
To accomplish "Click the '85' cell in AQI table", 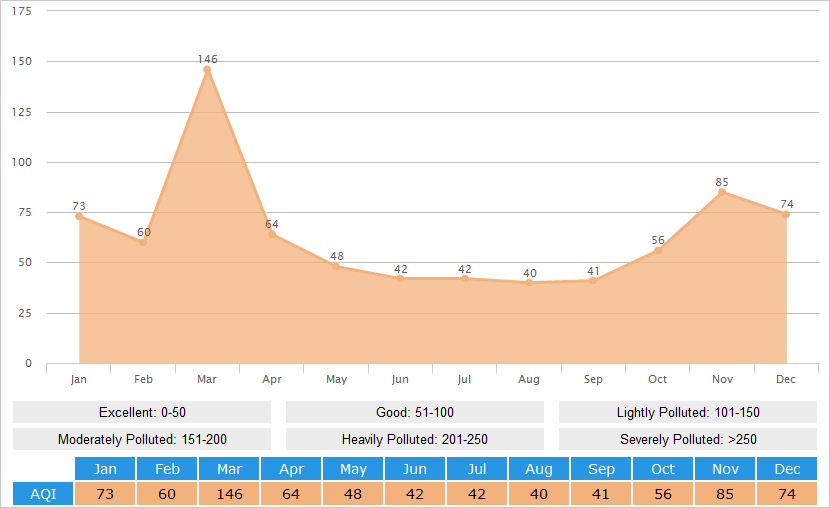I will tap(725, 494).
